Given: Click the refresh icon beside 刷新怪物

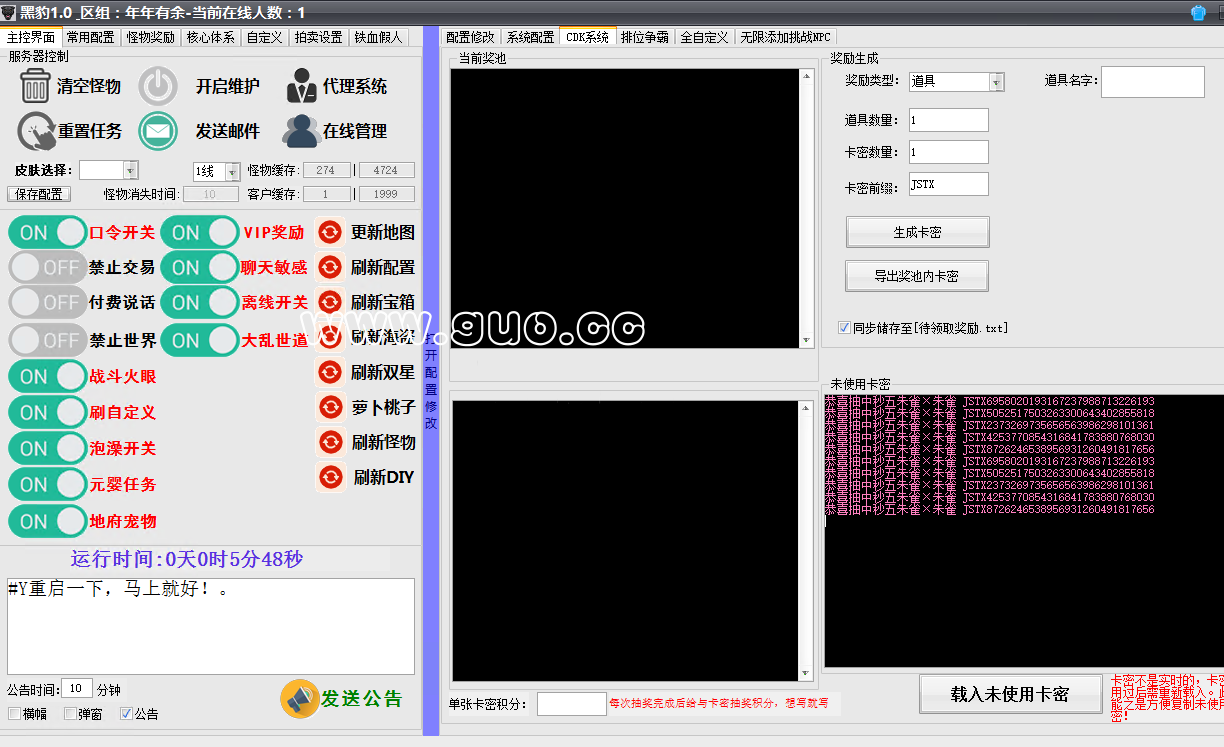Looking at the screenshot, I should tap(329, 442).
